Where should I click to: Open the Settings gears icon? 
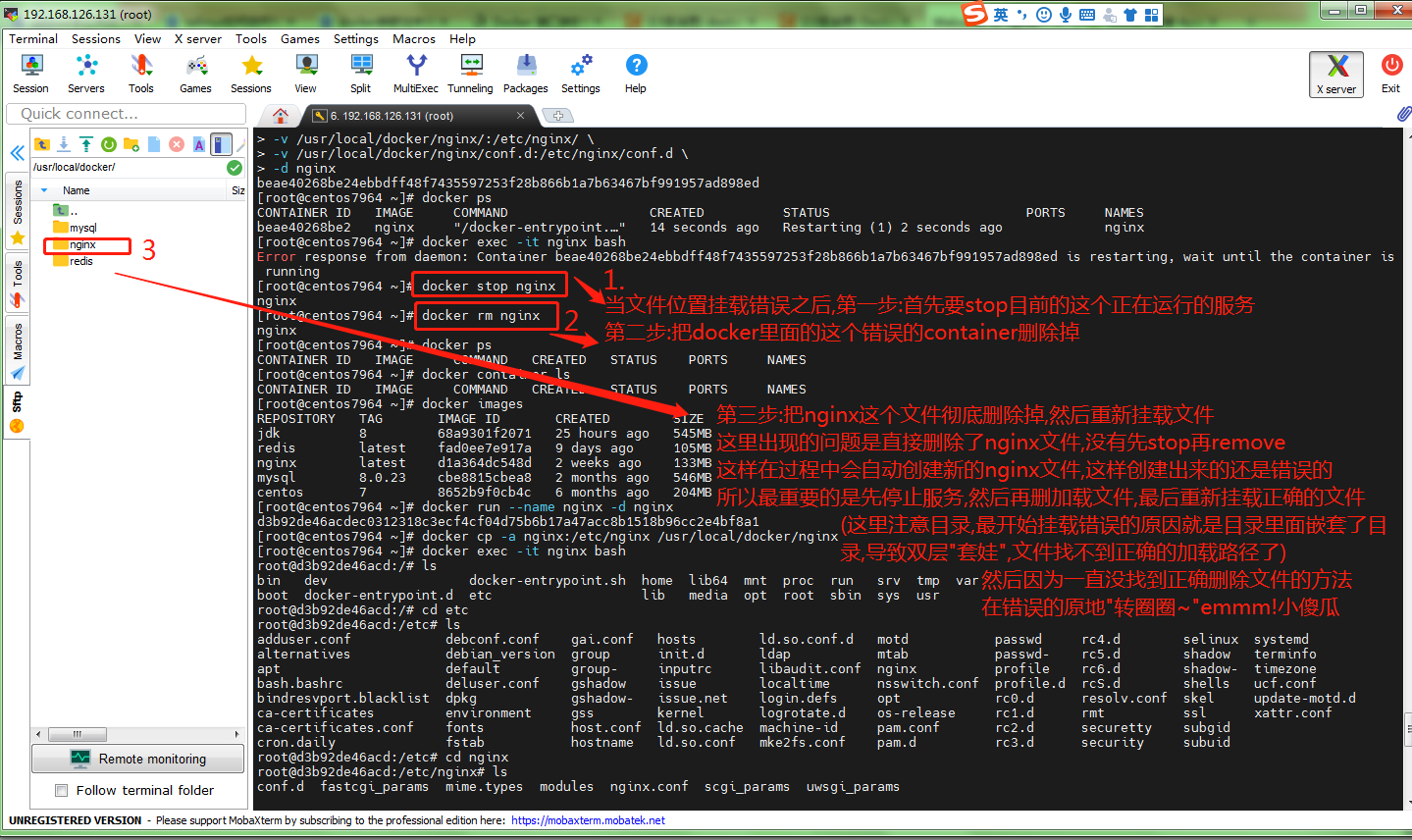point(581,74)
